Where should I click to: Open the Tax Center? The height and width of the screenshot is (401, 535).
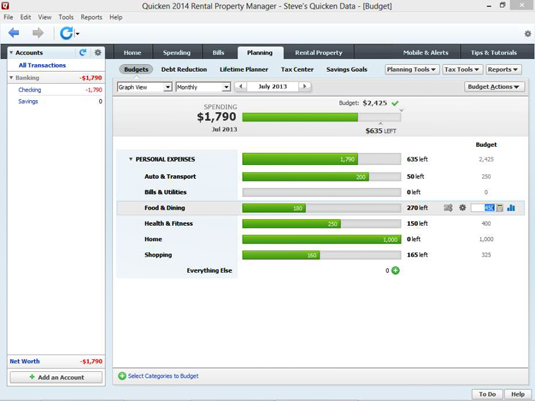click(297, 69)
